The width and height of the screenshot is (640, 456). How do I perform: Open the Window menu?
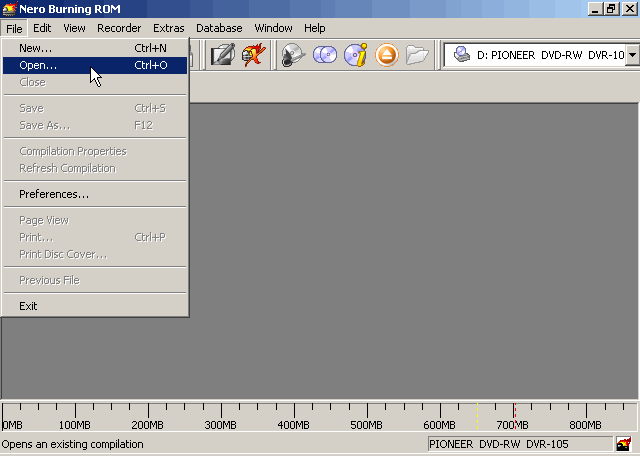coord(273,28)
